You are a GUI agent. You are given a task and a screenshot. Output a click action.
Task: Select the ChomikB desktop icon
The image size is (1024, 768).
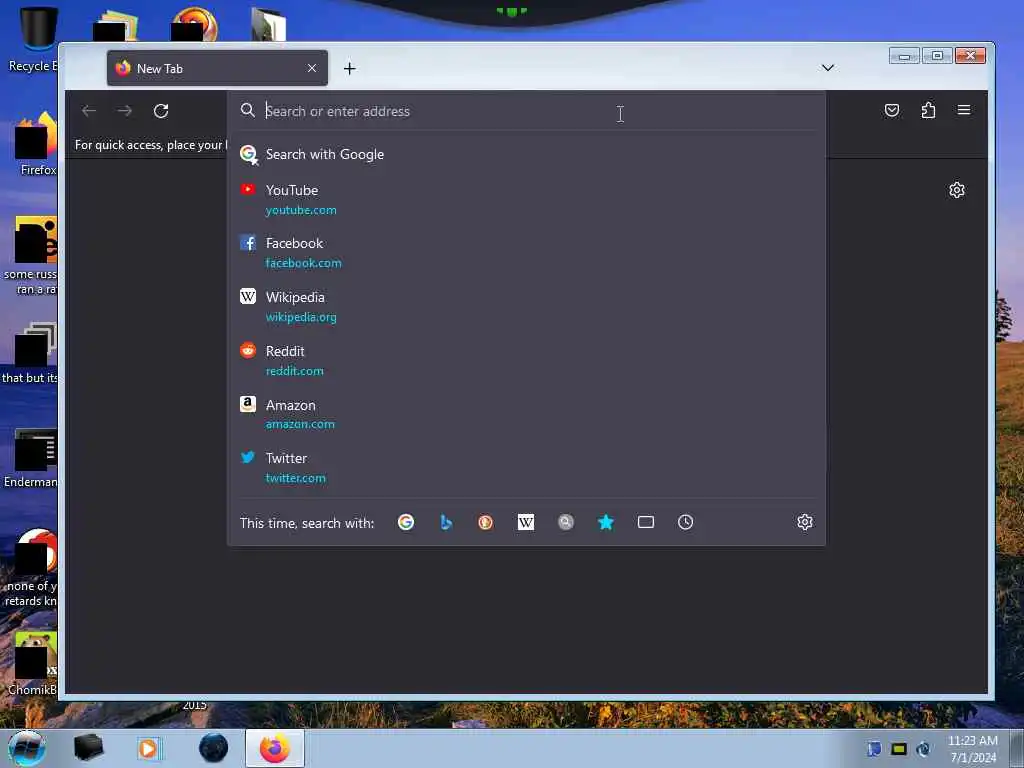click(34, 663)
